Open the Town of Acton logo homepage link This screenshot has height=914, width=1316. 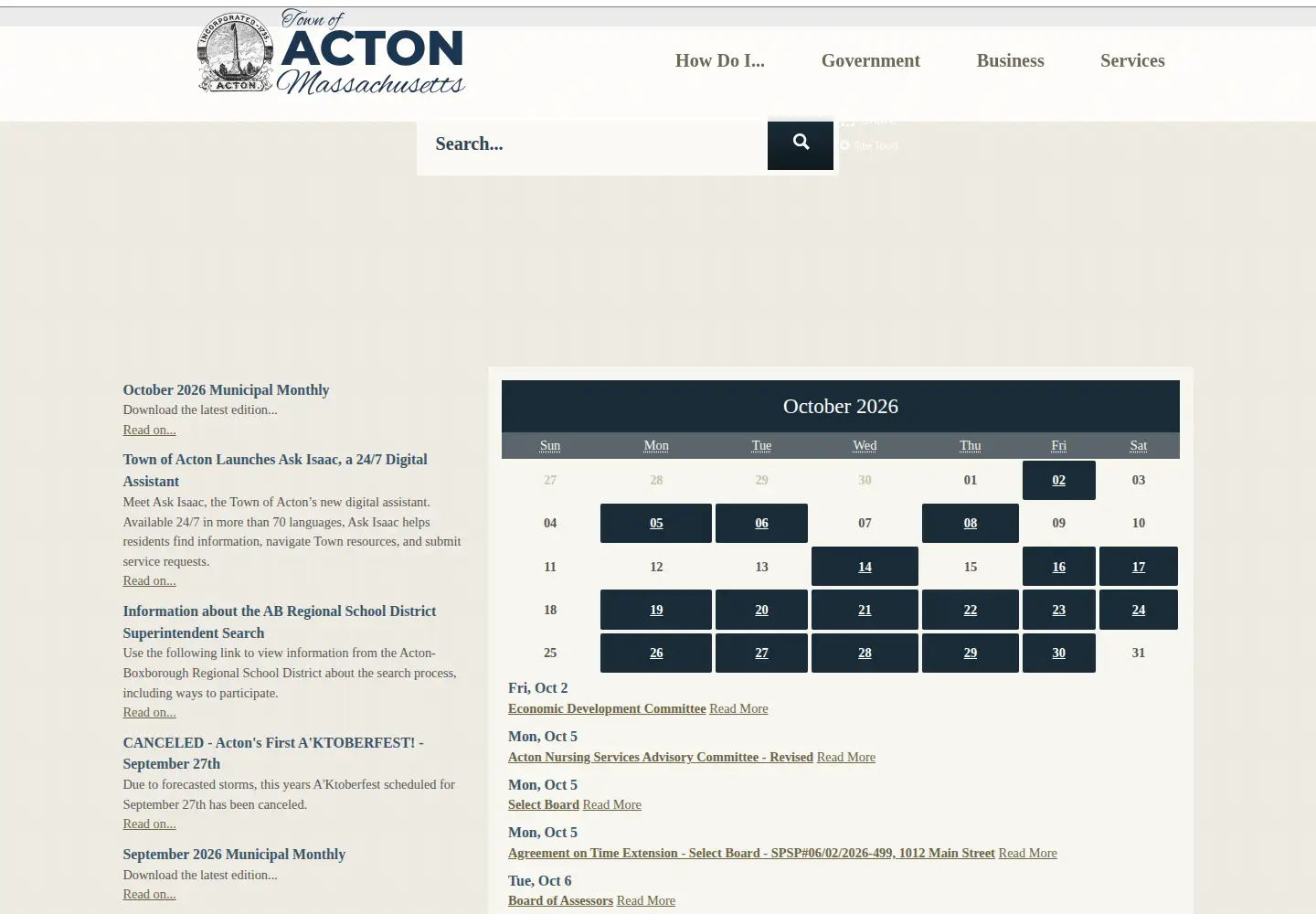coord(332,52)
